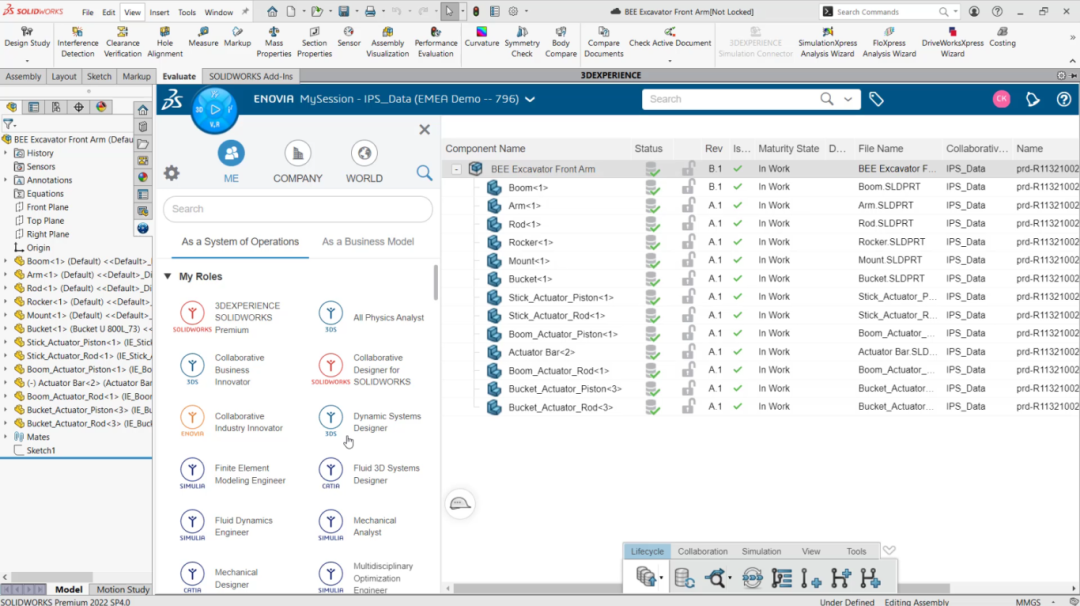Viewport: 1080px width, 606px height.
Task: Open the settings gear in roles panel
Action: point(172,173)
